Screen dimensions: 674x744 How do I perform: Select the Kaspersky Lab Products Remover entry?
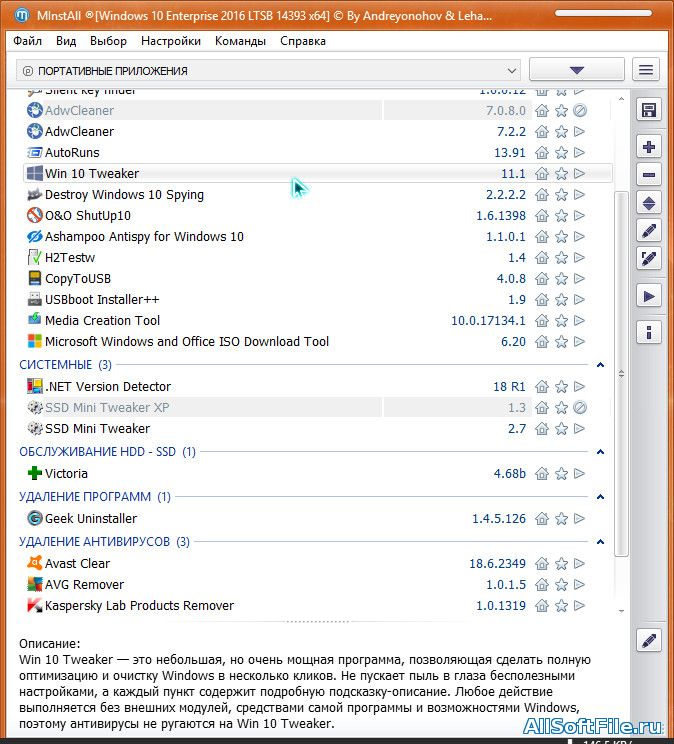(139, 605)
